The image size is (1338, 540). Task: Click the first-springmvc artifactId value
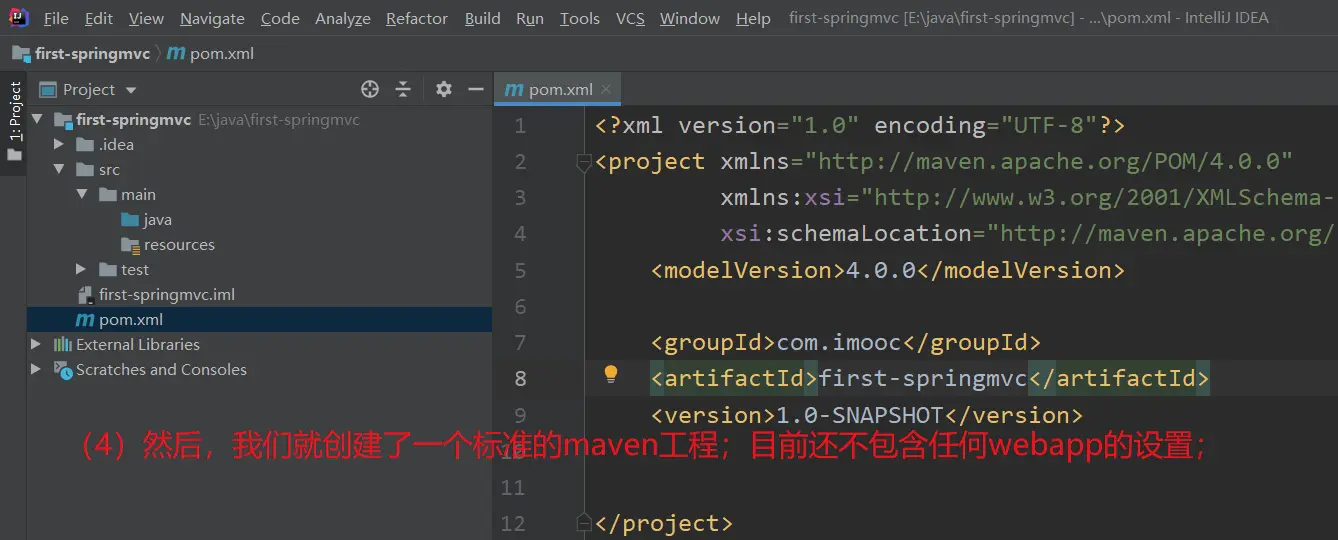click(x=923, y=379)
